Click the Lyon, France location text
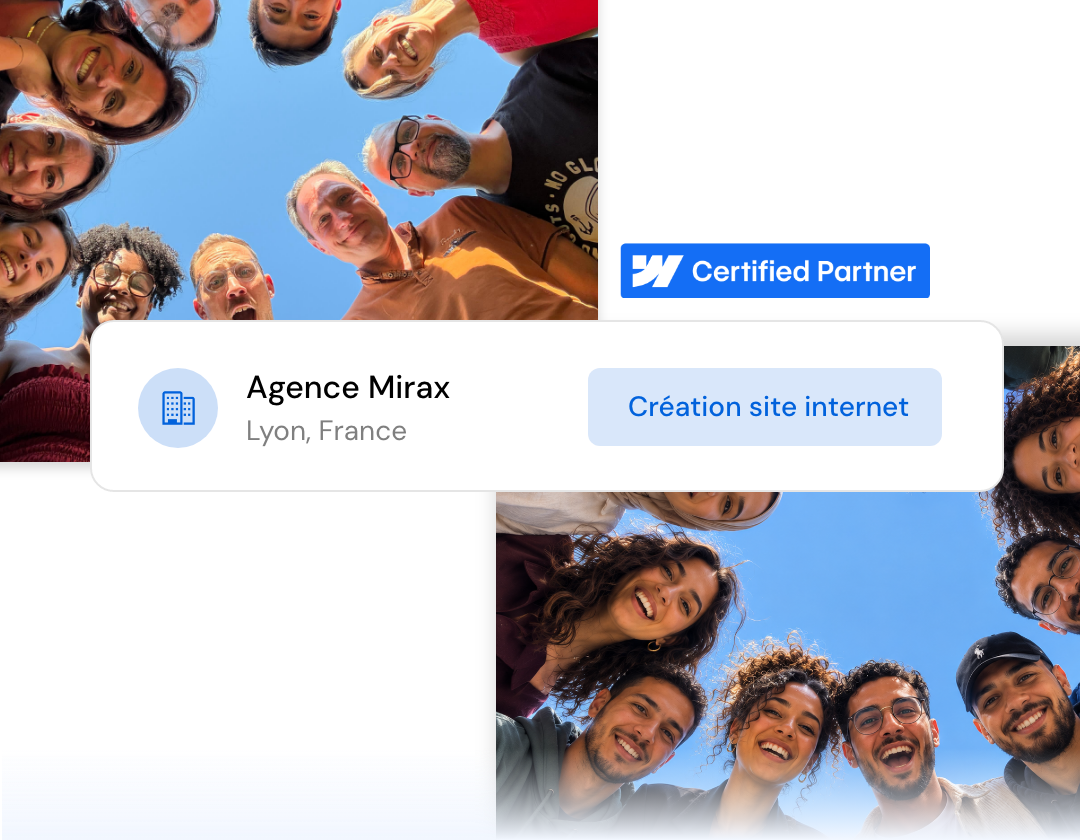The image size is (1080, 840). pyautogui.click(x=326, y=431)
